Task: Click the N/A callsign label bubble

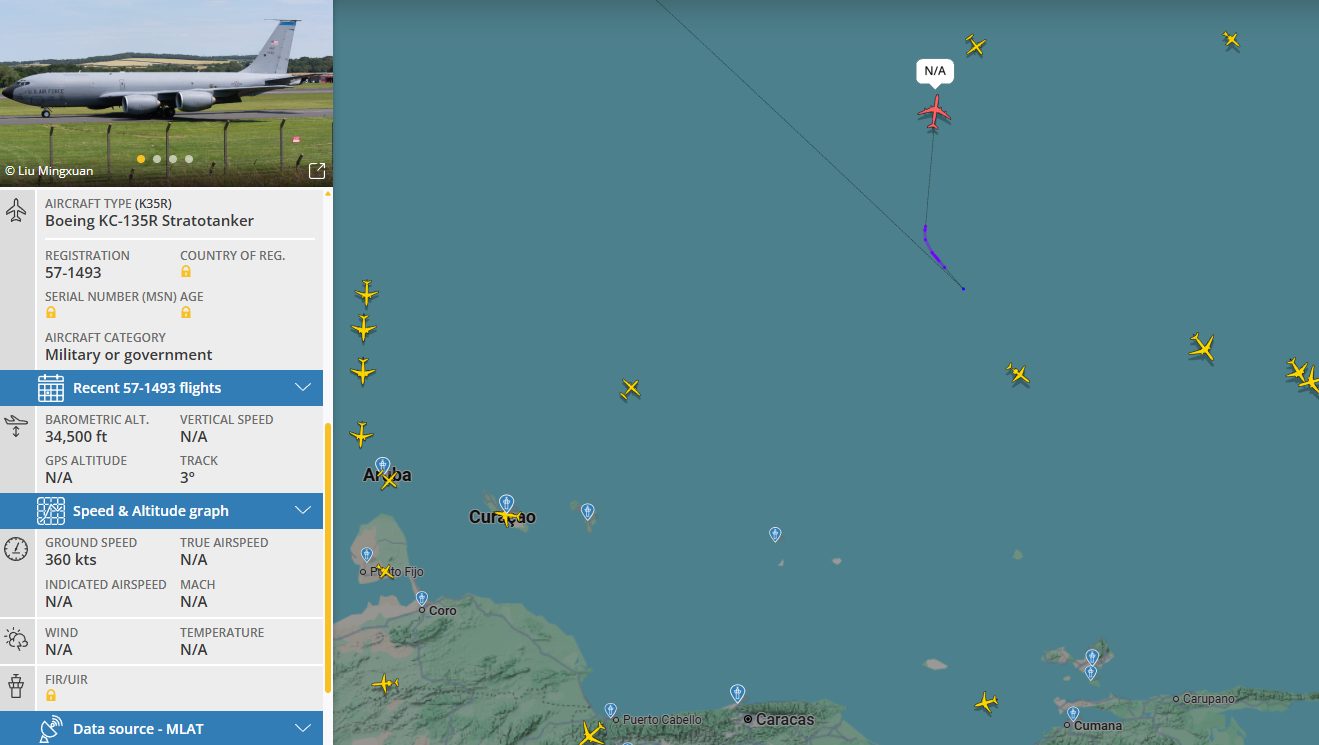Action: 935,71
